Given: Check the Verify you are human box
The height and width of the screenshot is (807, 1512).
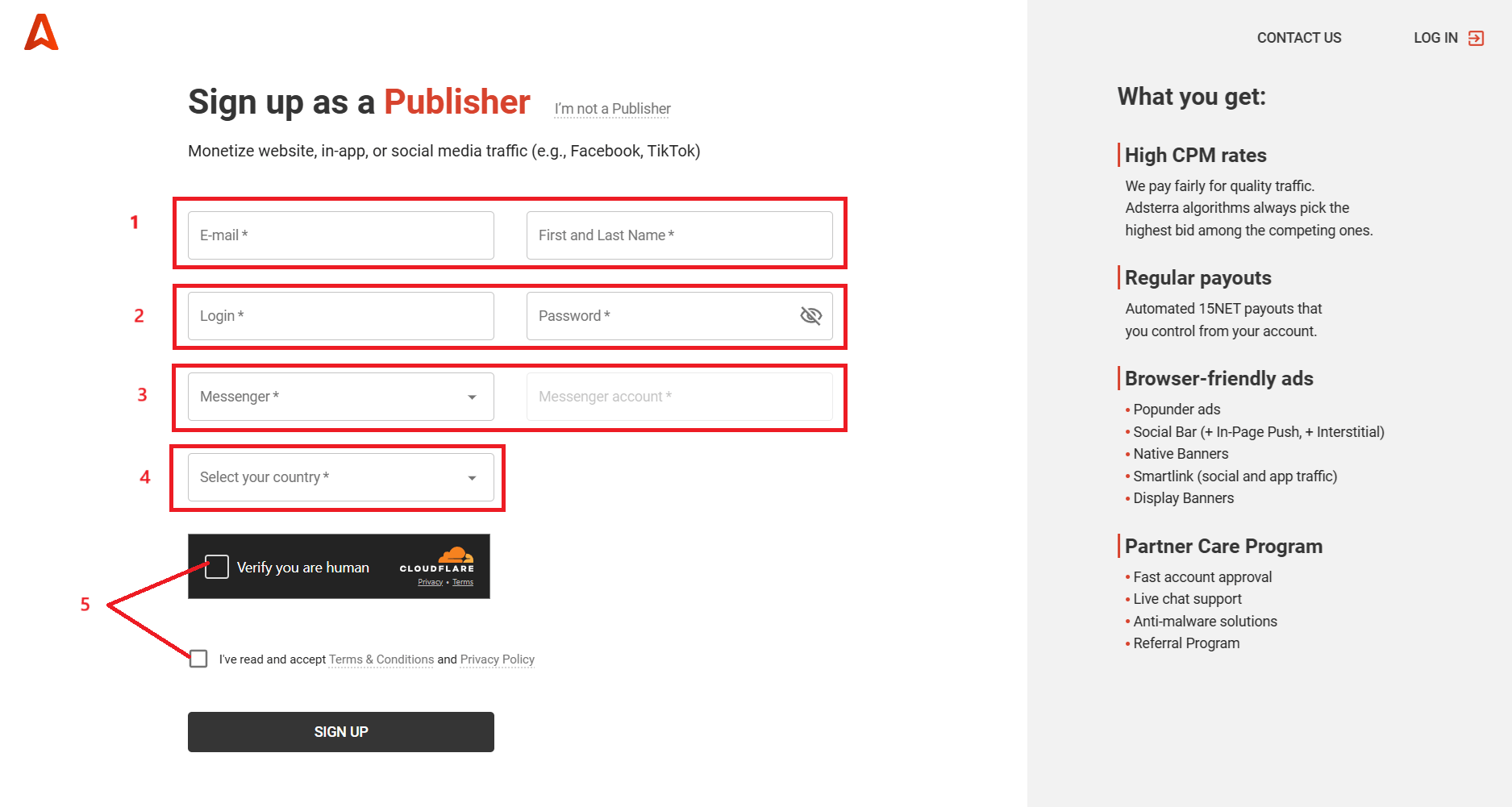Looking at the screenshot, I should click(216, 567).
